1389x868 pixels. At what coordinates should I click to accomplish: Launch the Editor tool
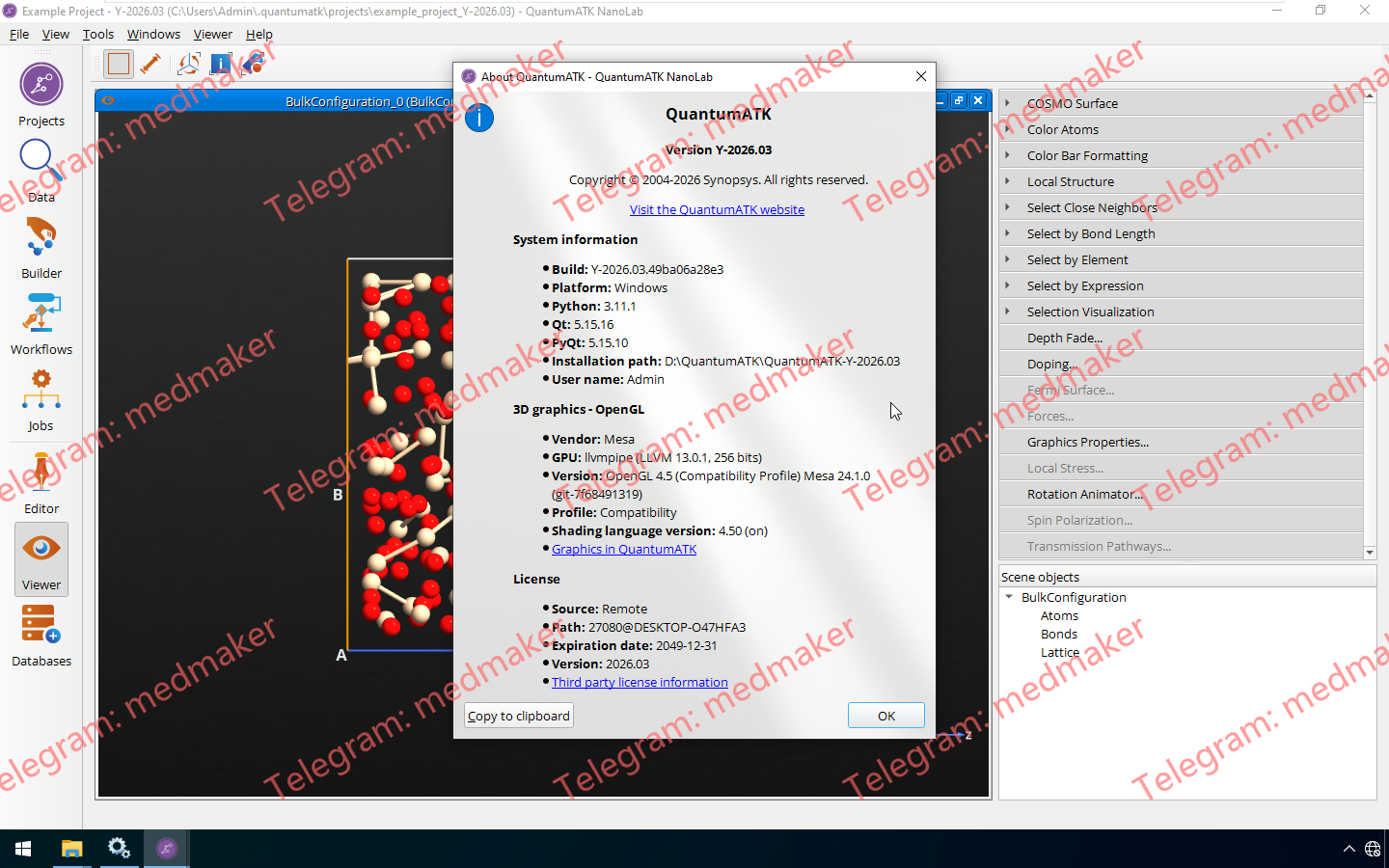pos(41,483)
